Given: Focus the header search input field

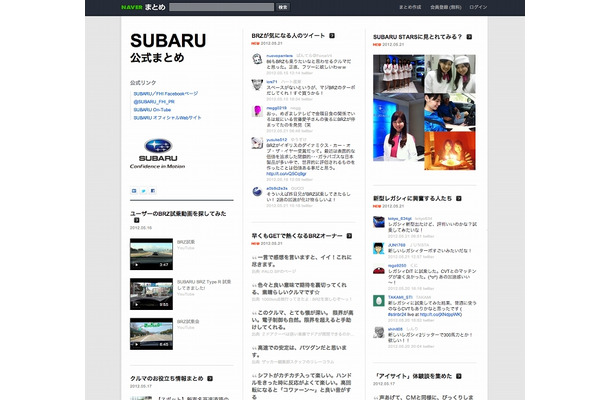Looking at the screenshot, I should coord(221,7).
